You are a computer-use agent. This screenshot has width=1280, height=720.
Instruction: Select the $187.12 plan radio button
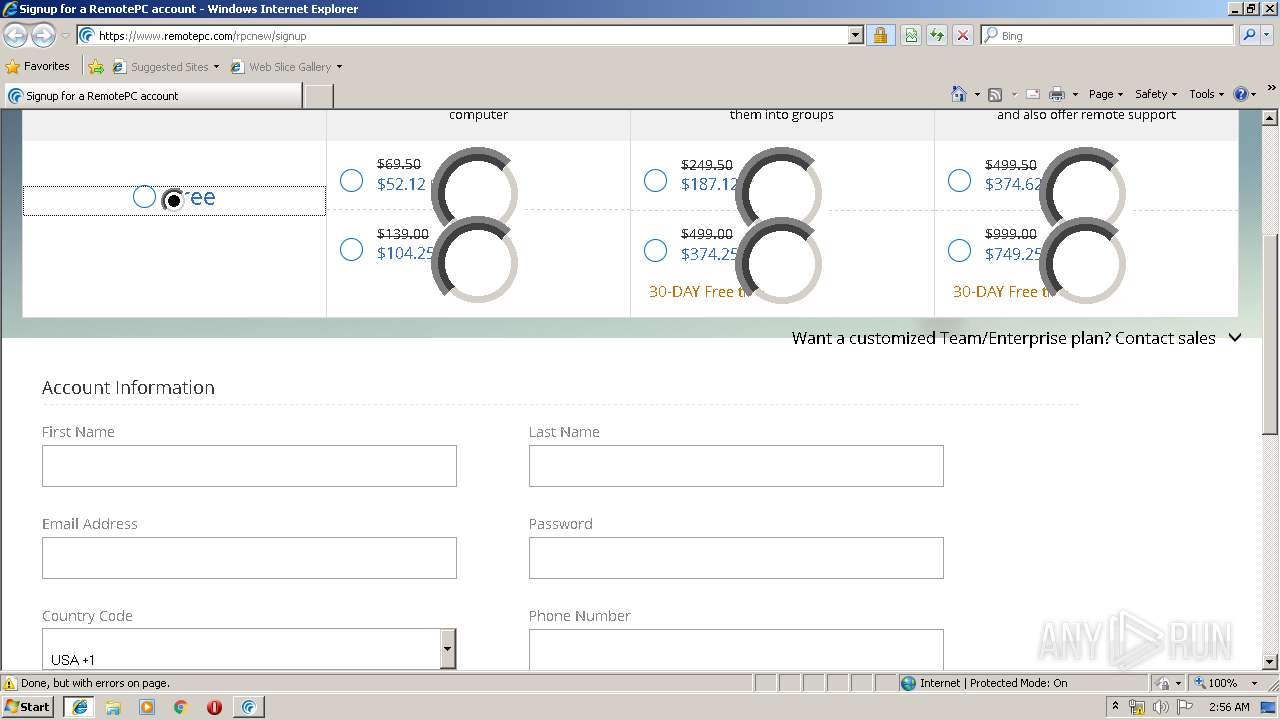pos(655,181)
